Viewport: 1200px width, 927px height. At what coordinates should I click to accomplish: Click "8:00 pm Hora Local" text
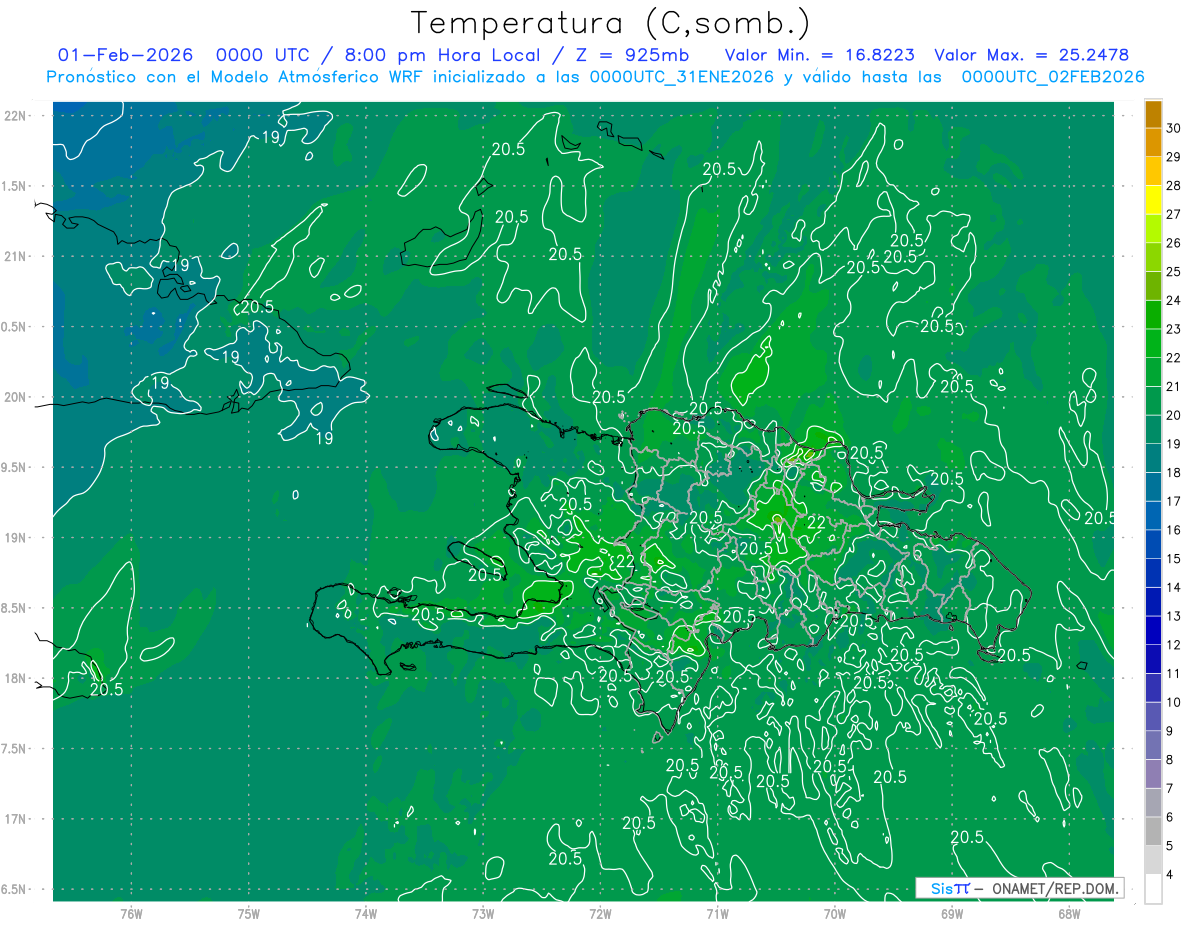pyautogui.click(x=441, y=56)
